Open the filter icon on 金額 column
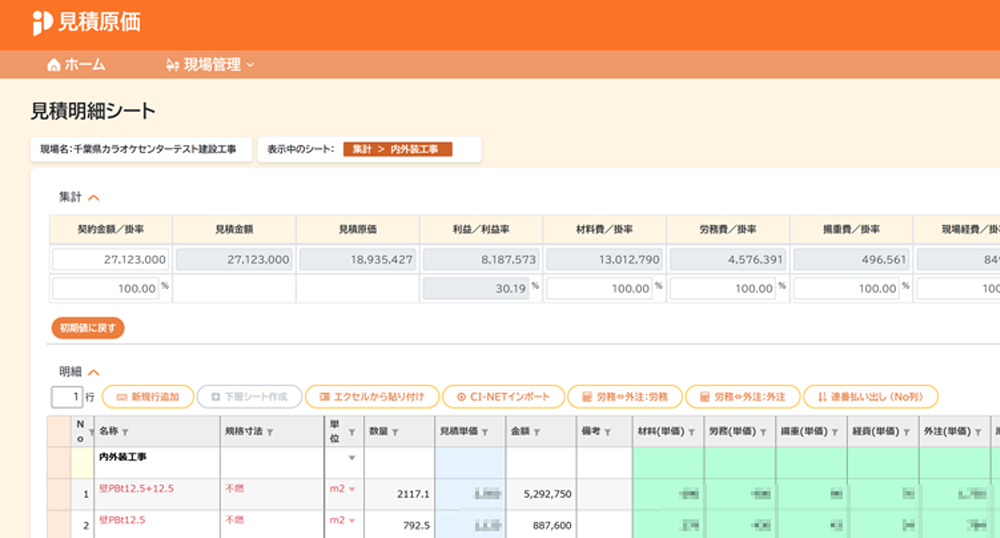Viewport: 1000px width, 538px height. [537, 432]
